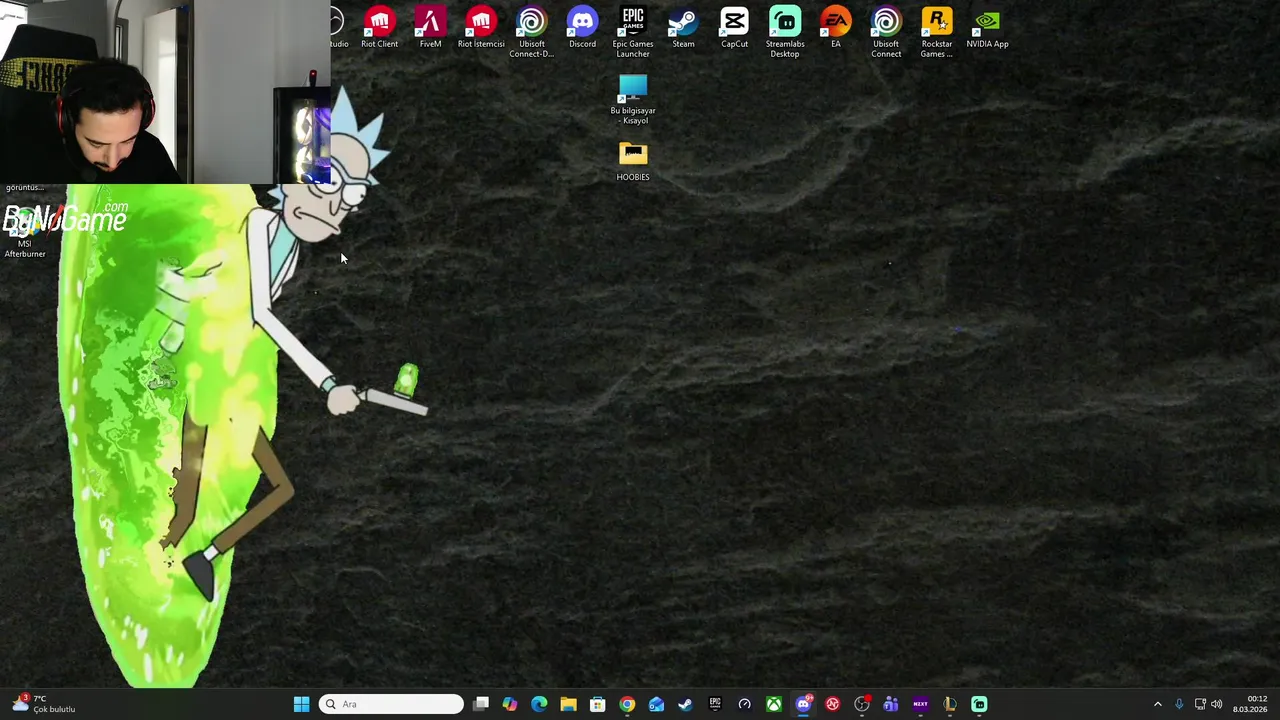This screenshot has width=1280, height=720.
Task: Open network settings from the system tray
Action: (x=1200, y=704)
